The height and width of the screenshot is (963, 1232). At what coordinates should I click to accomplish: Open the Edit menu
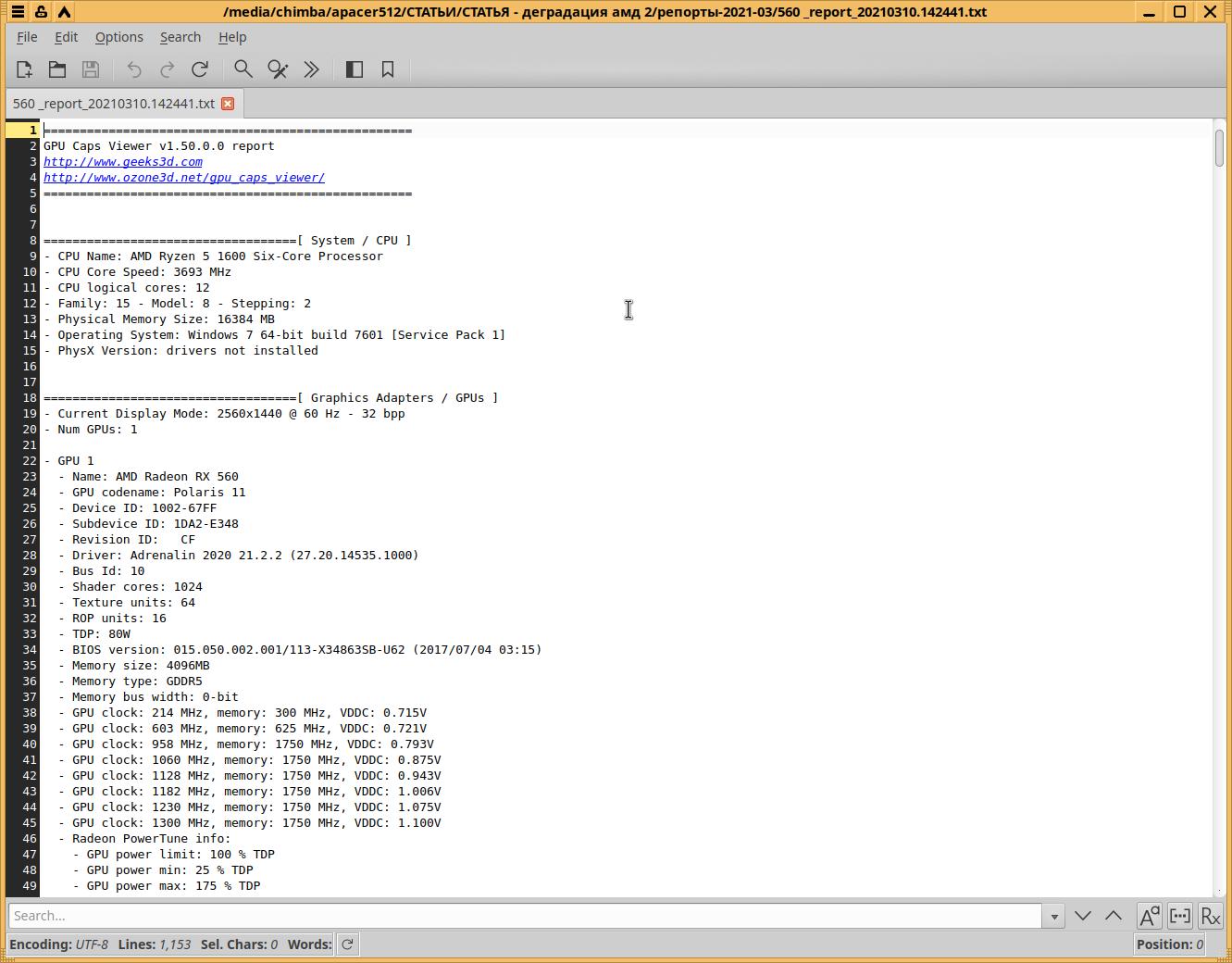(x=67, y=37)
